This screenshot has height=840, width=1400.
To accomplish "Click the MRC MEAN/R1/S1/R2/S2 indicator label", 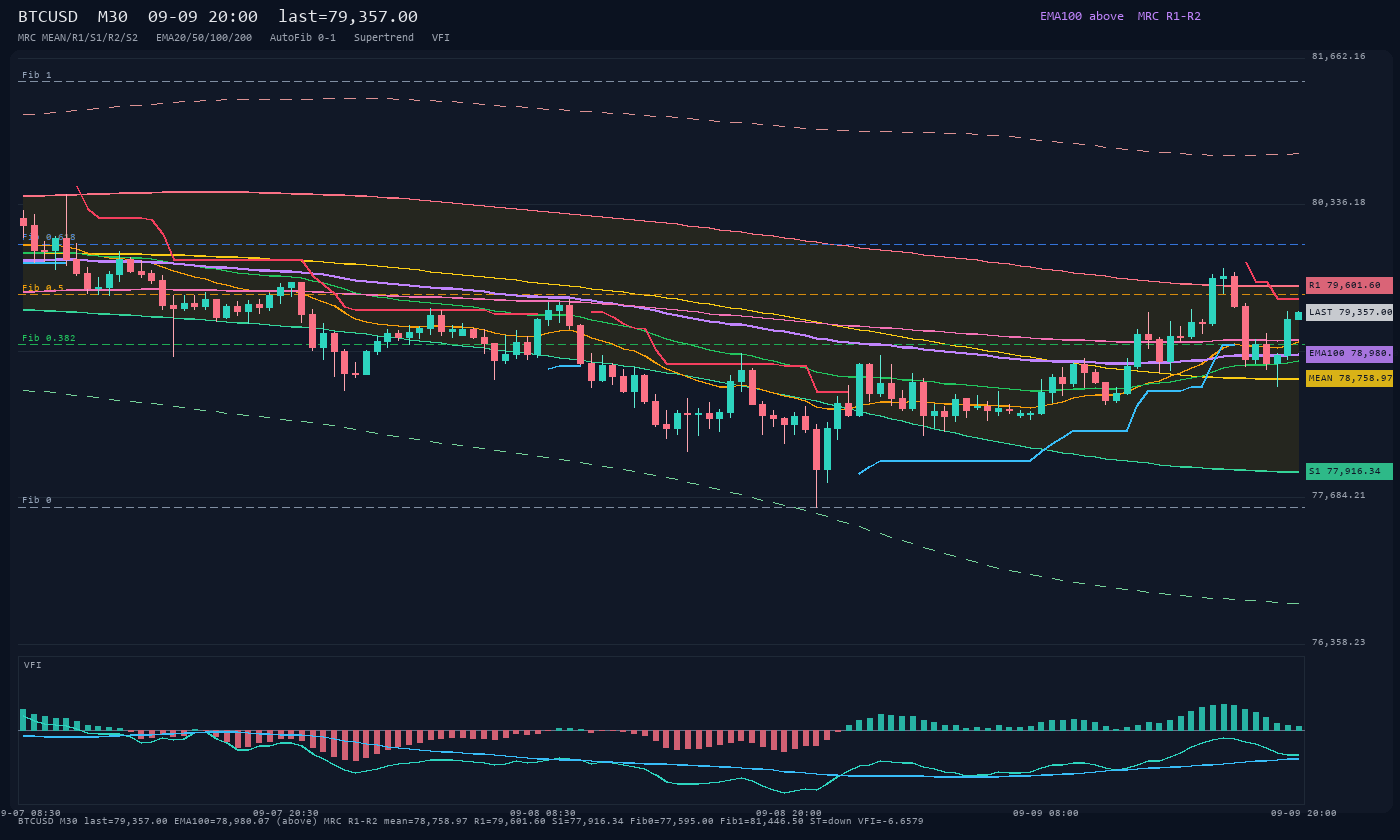I will (78, 37).
